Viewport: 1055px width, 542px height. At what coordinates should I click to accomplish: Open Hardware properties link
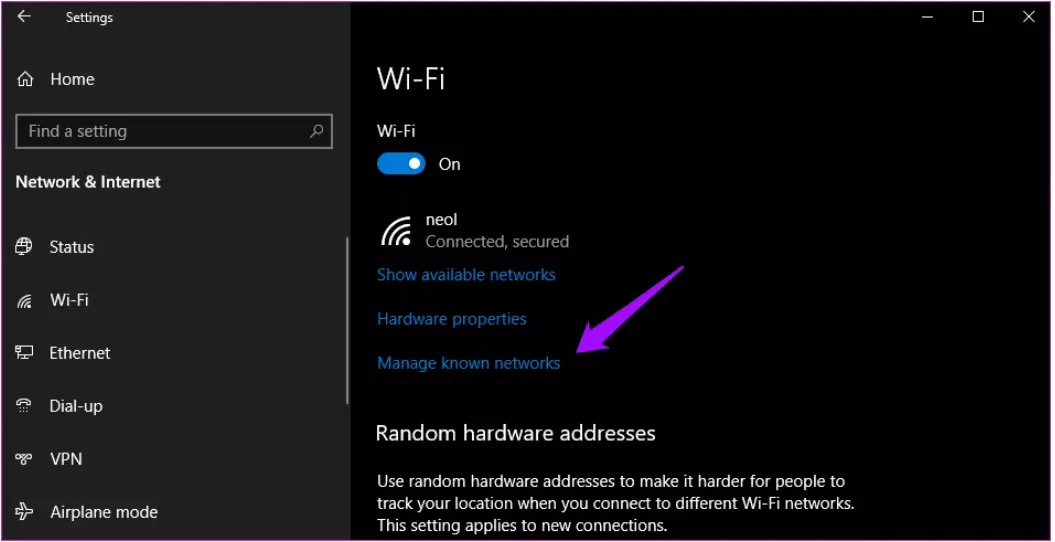click(451, 319)
